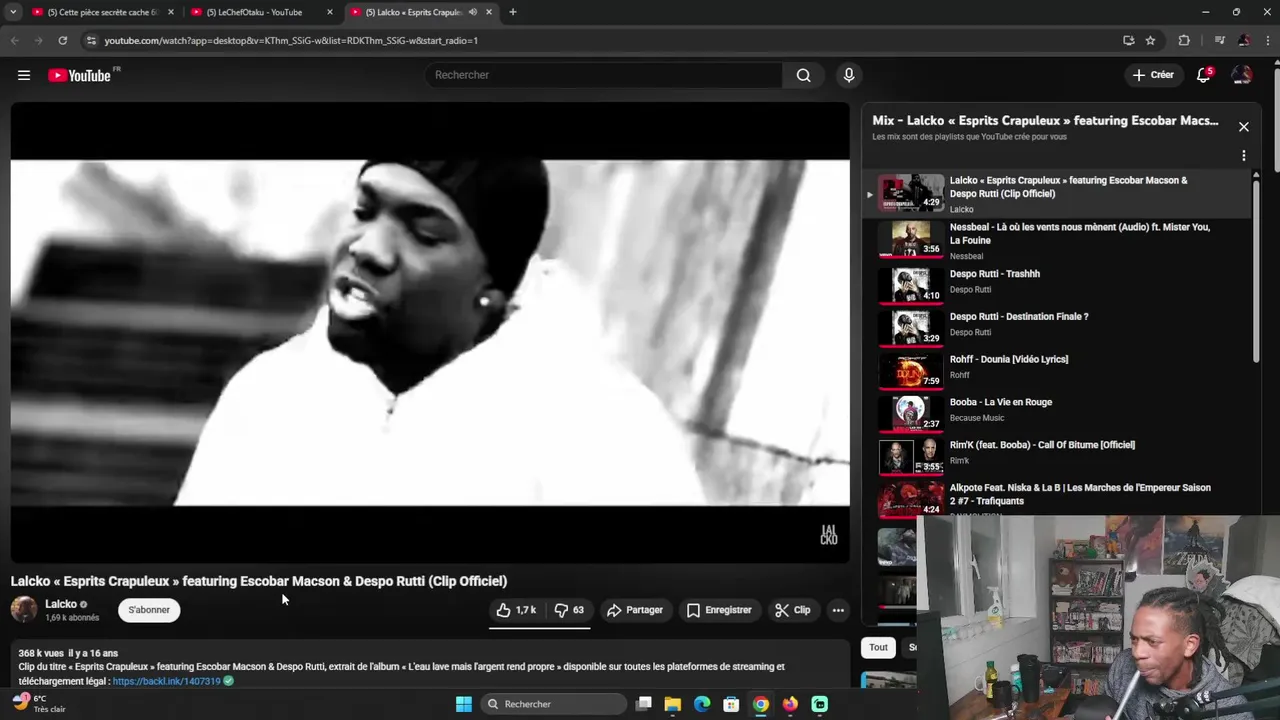Open Windows Start menu
This screenshot has height=720, width=1280.
(464, 704)
